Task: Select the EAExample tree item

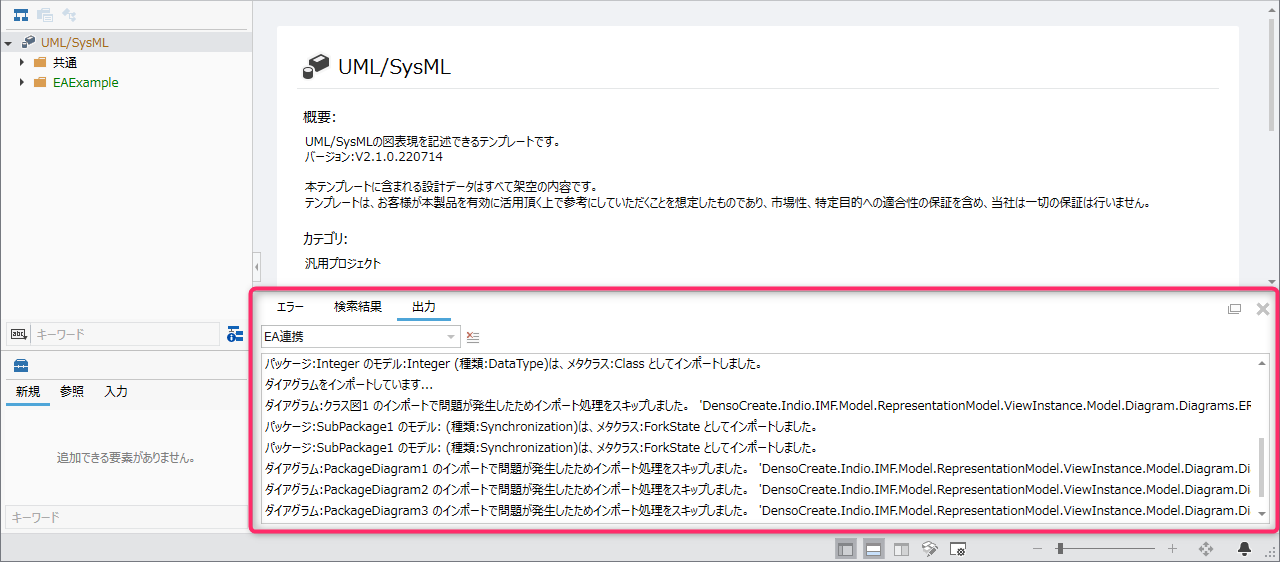Action: click(86, 83)
